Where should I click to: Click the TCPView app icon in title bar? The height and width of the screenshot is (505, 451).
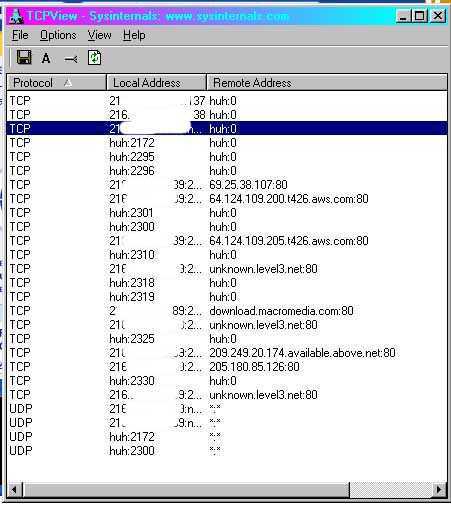[x=16, y=16]
